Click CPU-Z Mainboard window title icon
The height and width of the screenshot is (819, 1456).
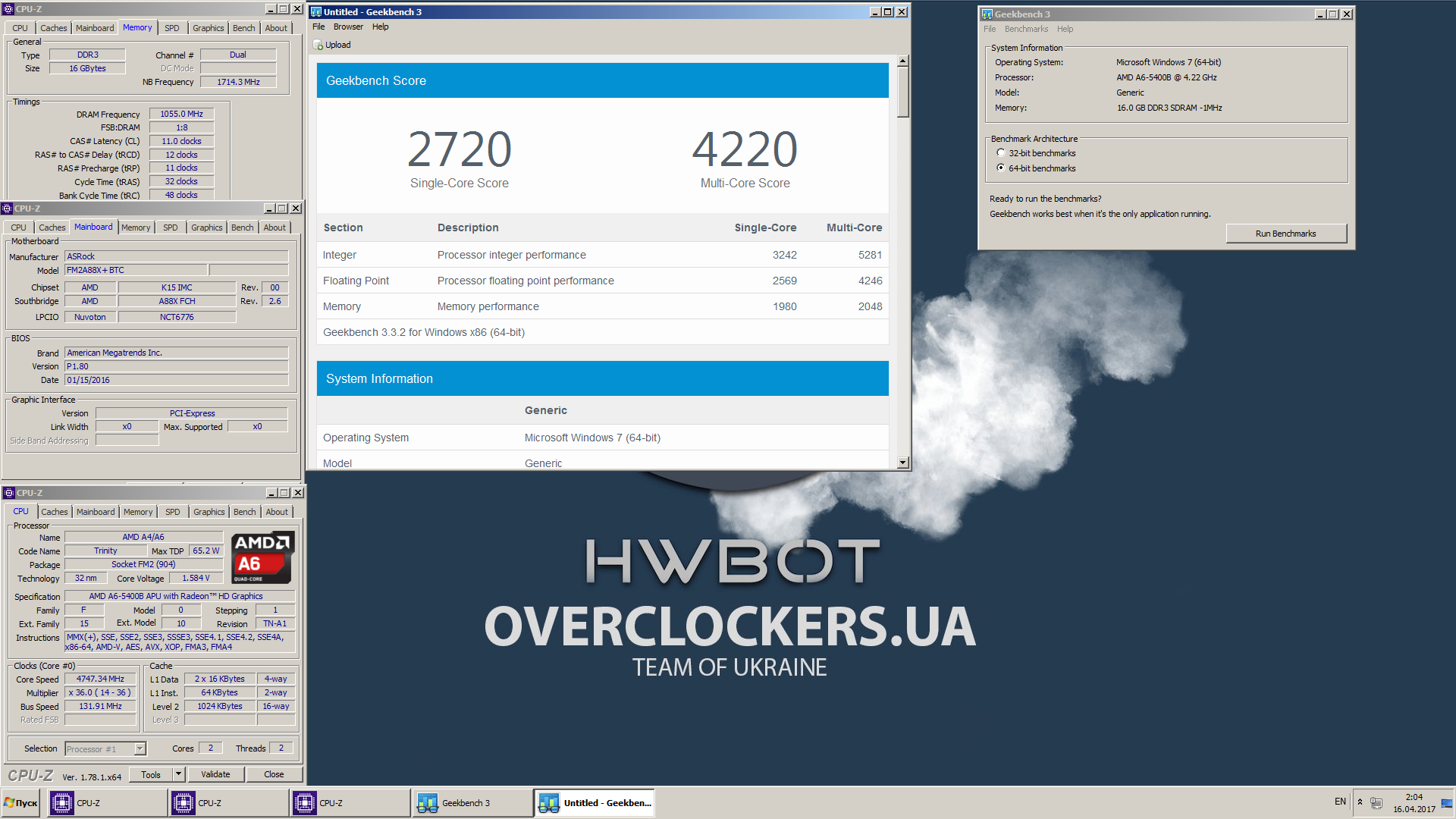point(8,209)
